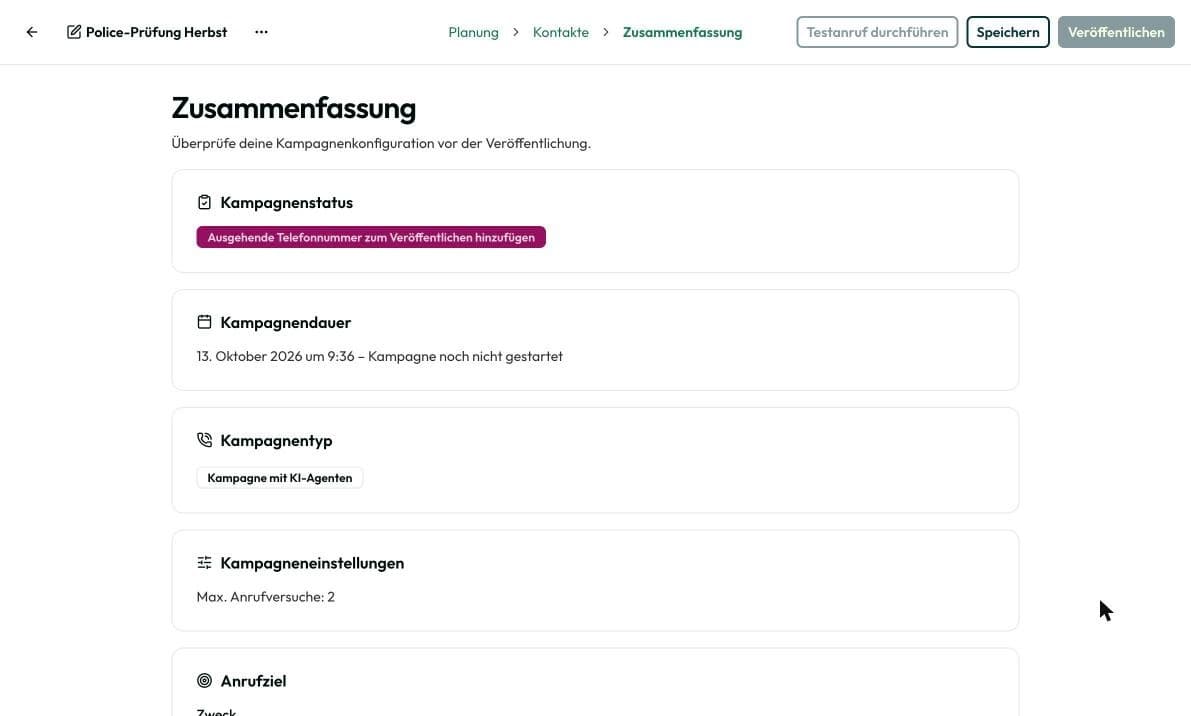1191x716 pixels.
Task: Go to the Planung step
Action: coord(473,32)
